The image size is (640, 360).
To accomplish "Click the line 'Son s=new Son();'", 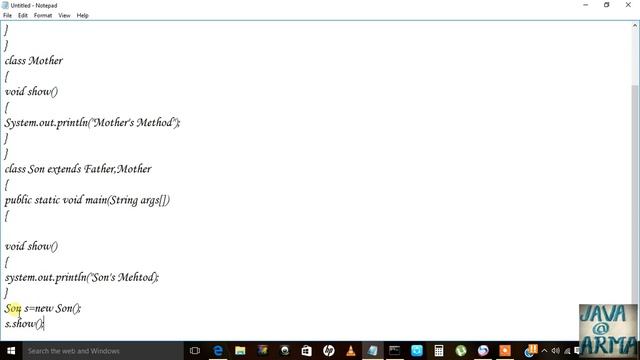I will (x=43, y=309).
